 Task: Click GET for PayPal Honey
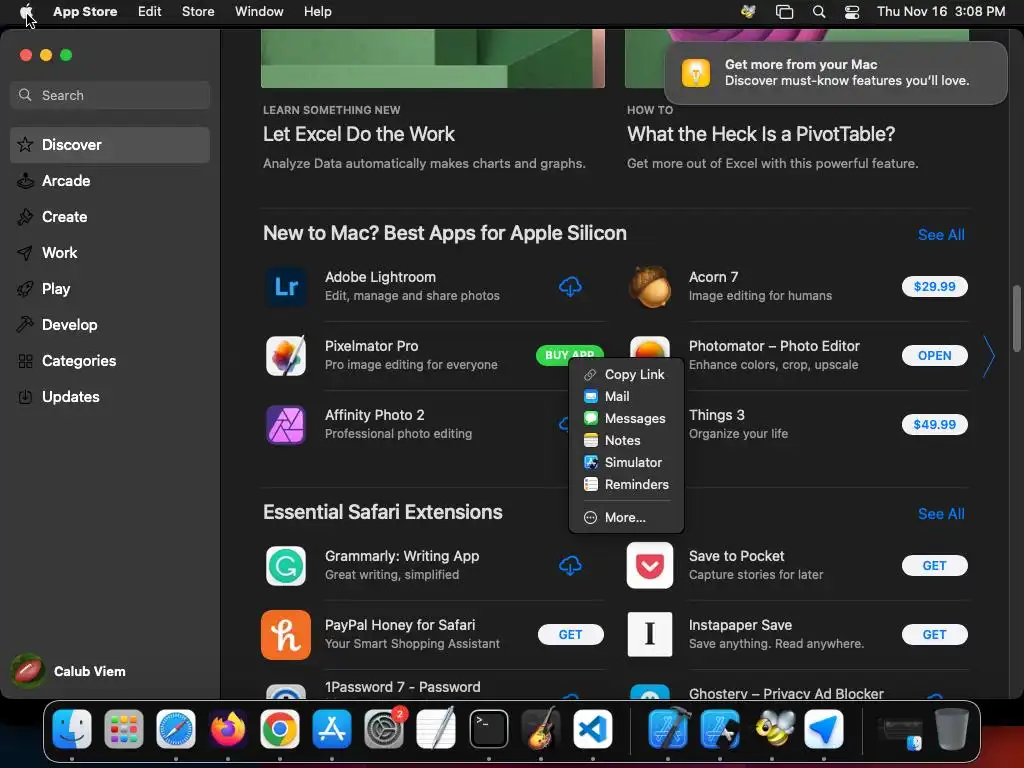click(x=570, y=635)
